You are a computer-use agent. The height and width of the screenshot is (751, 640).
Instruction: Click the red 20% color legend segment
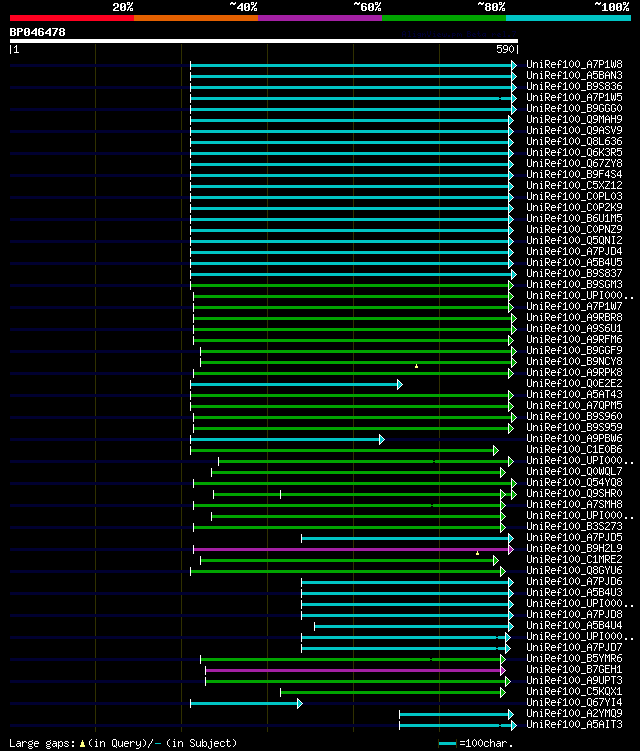pos(72,18)
